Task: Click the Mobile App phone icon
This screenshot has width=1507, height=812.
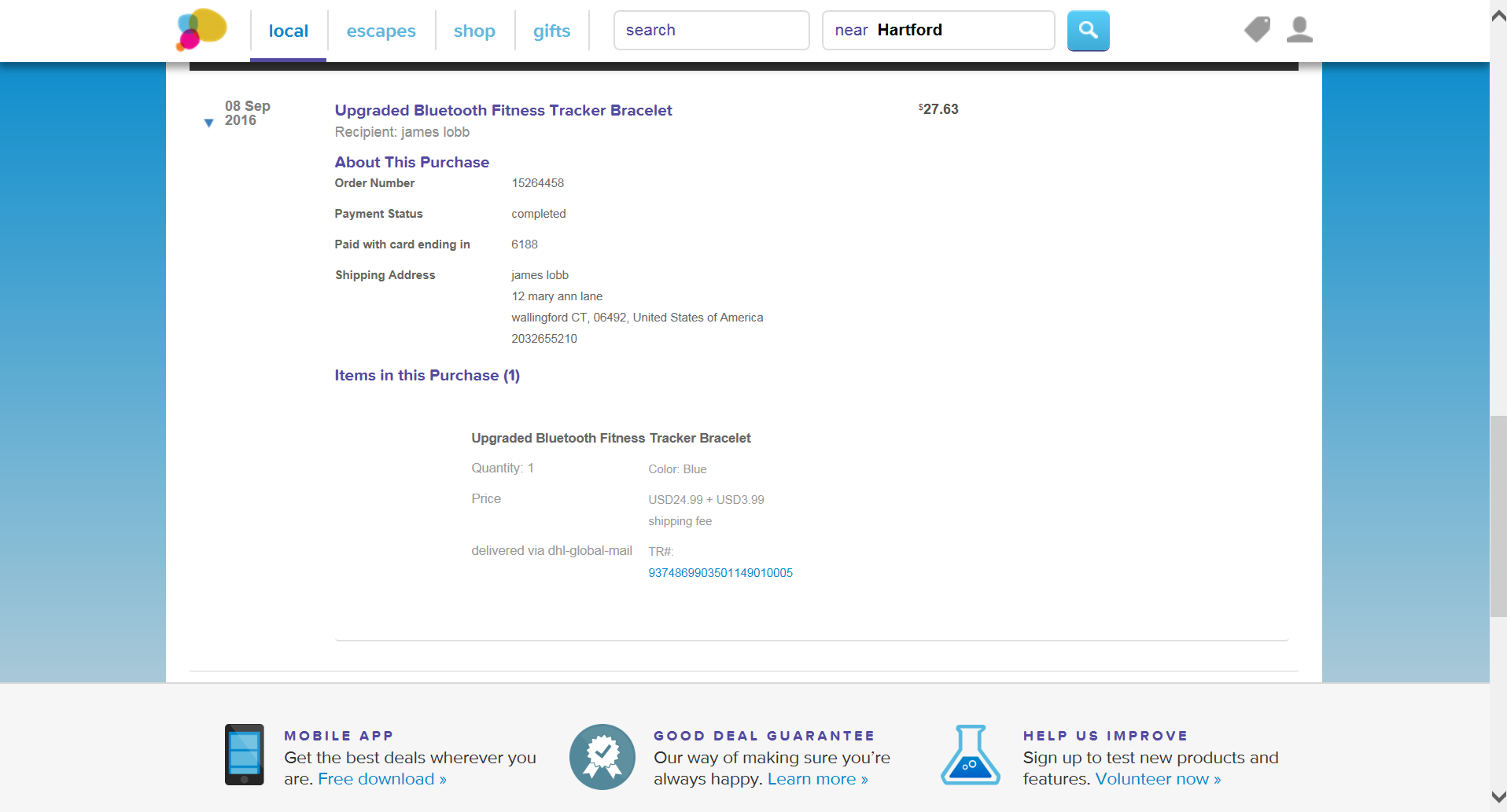Action: pyautogui.click(x=244, y=755)
